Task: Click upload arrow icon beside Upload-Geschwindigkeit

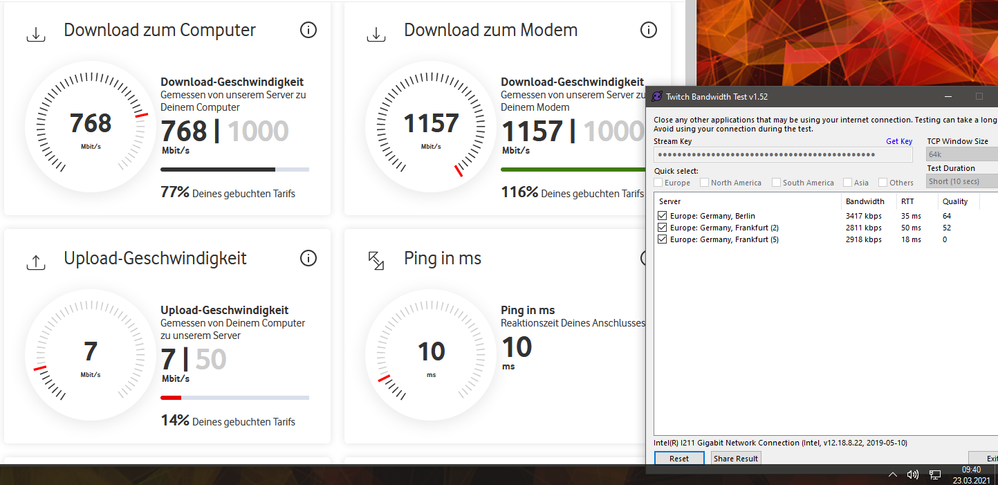Action: 36,262
